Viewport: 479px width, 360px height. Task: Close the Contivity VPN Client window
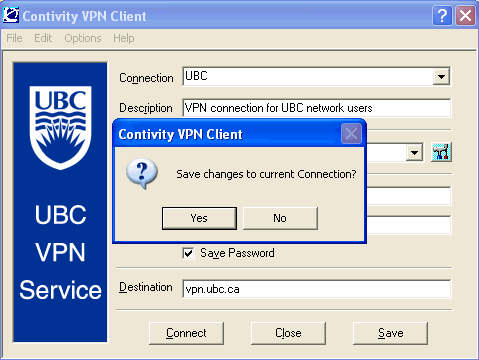point(465,15)
